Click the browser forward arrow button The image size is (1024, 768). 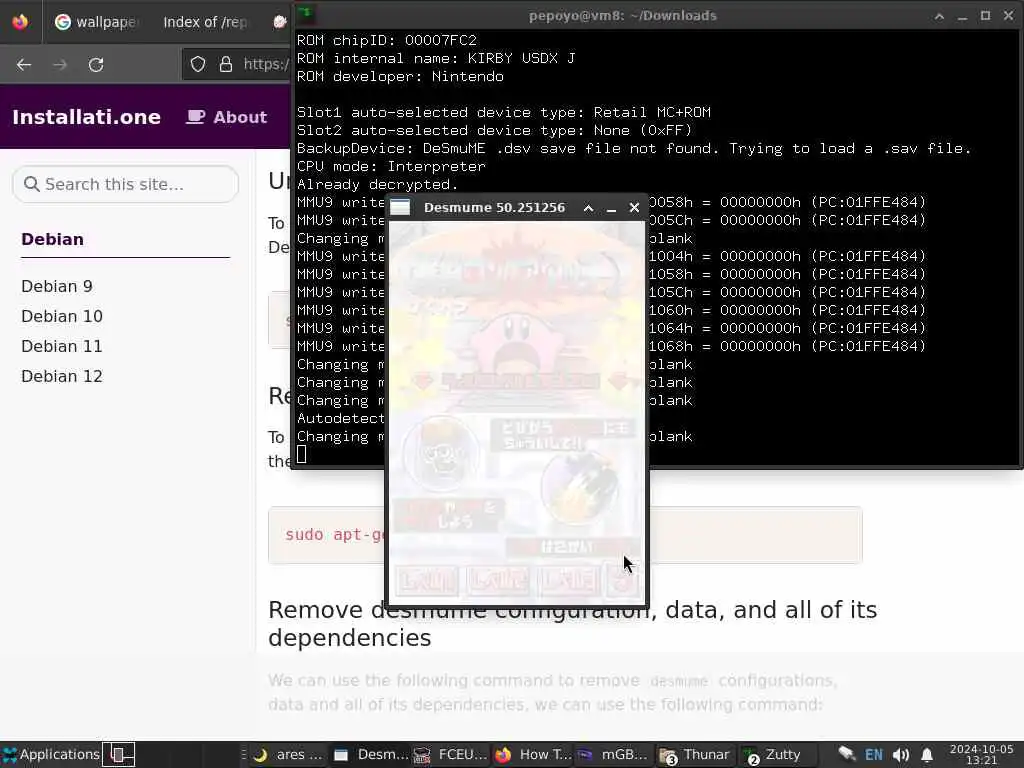tap(60, 65)
